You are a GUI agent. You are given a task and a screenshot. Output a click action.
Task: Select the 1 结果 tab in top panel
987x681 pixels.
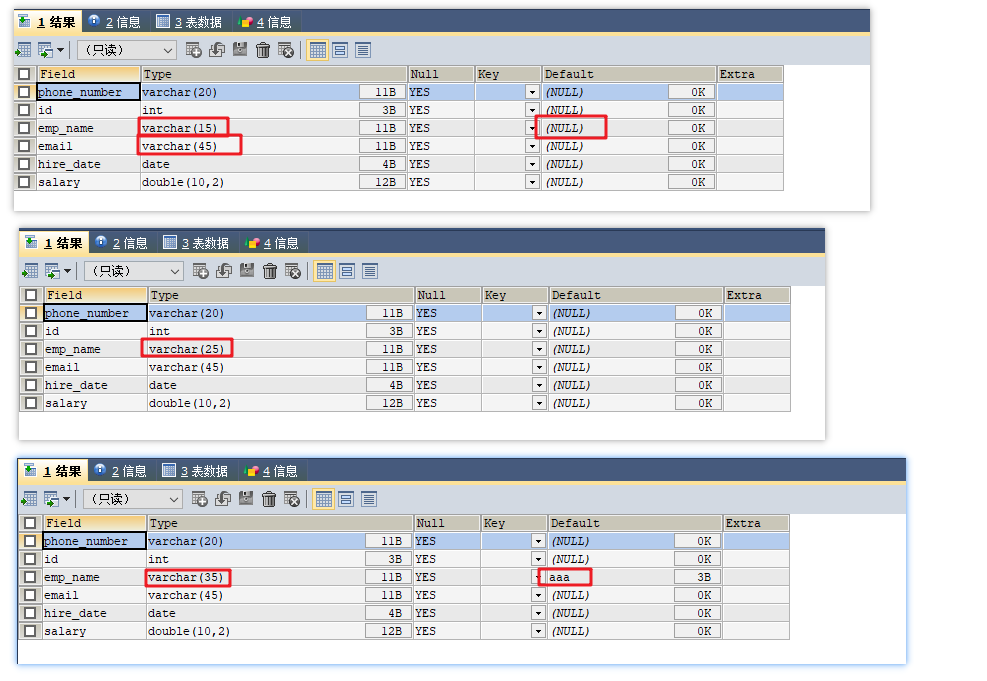tap(48, 22)
